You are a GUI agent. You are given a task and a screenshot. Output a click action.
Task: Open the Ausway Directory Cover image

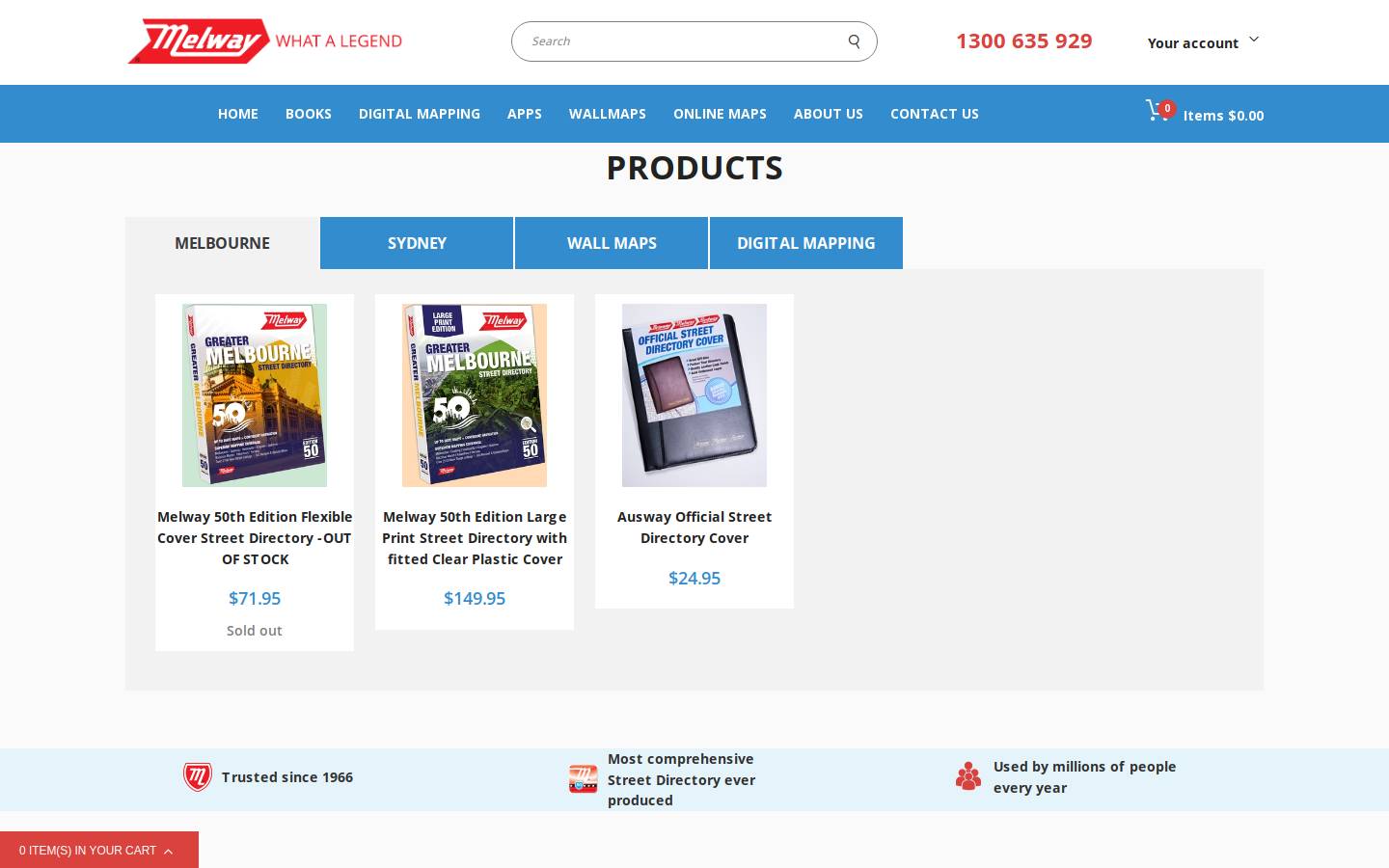pyautogui.click(x=694, y=395)
